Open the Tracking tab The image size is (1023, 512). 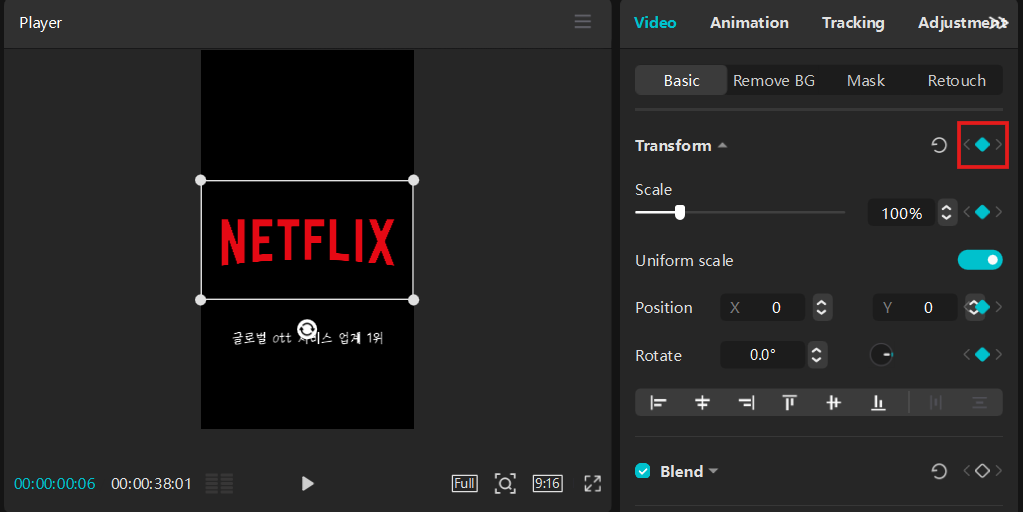[x=853, y=23]
